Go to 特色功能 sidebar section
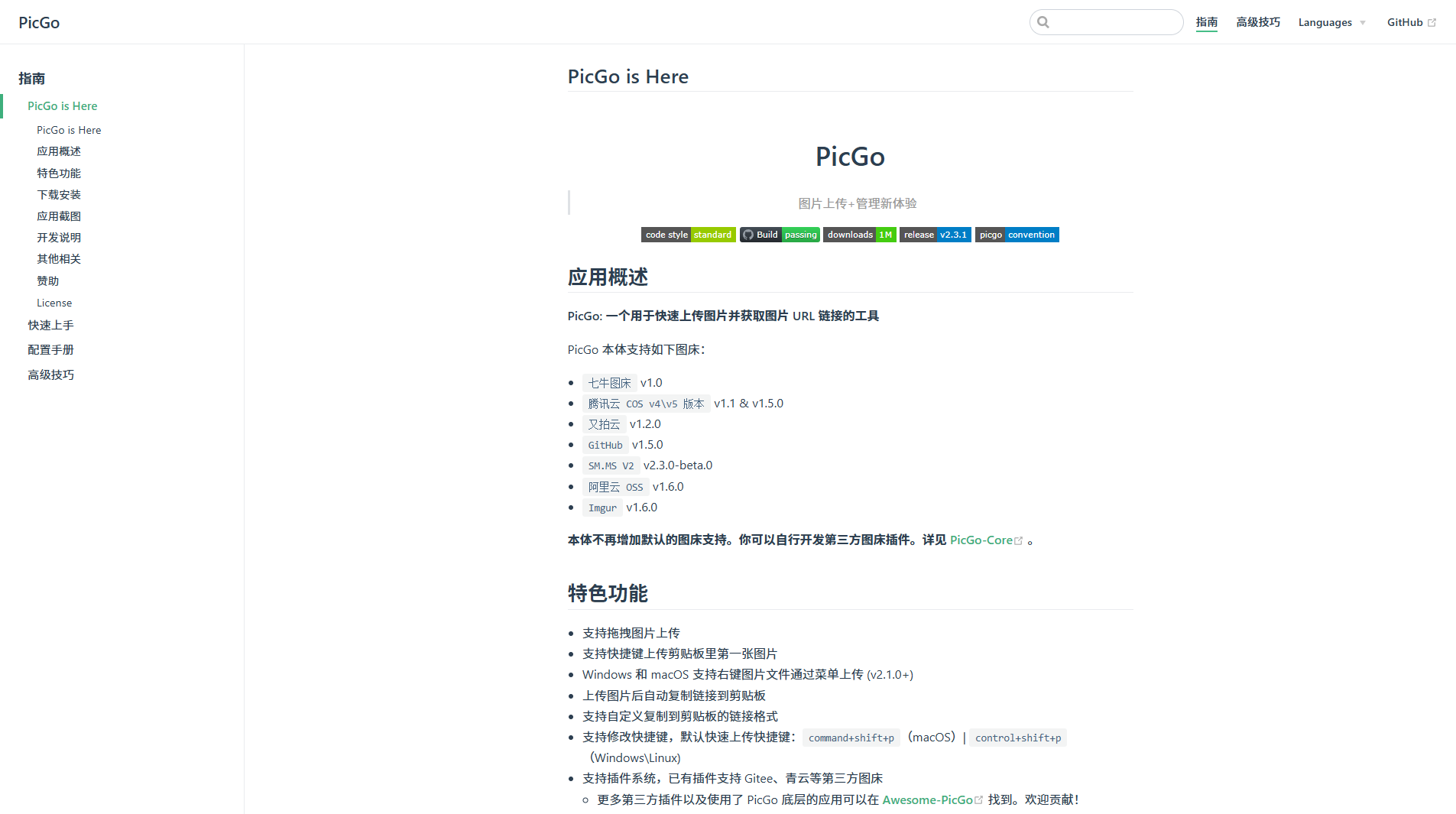 [x=59, y=174]
